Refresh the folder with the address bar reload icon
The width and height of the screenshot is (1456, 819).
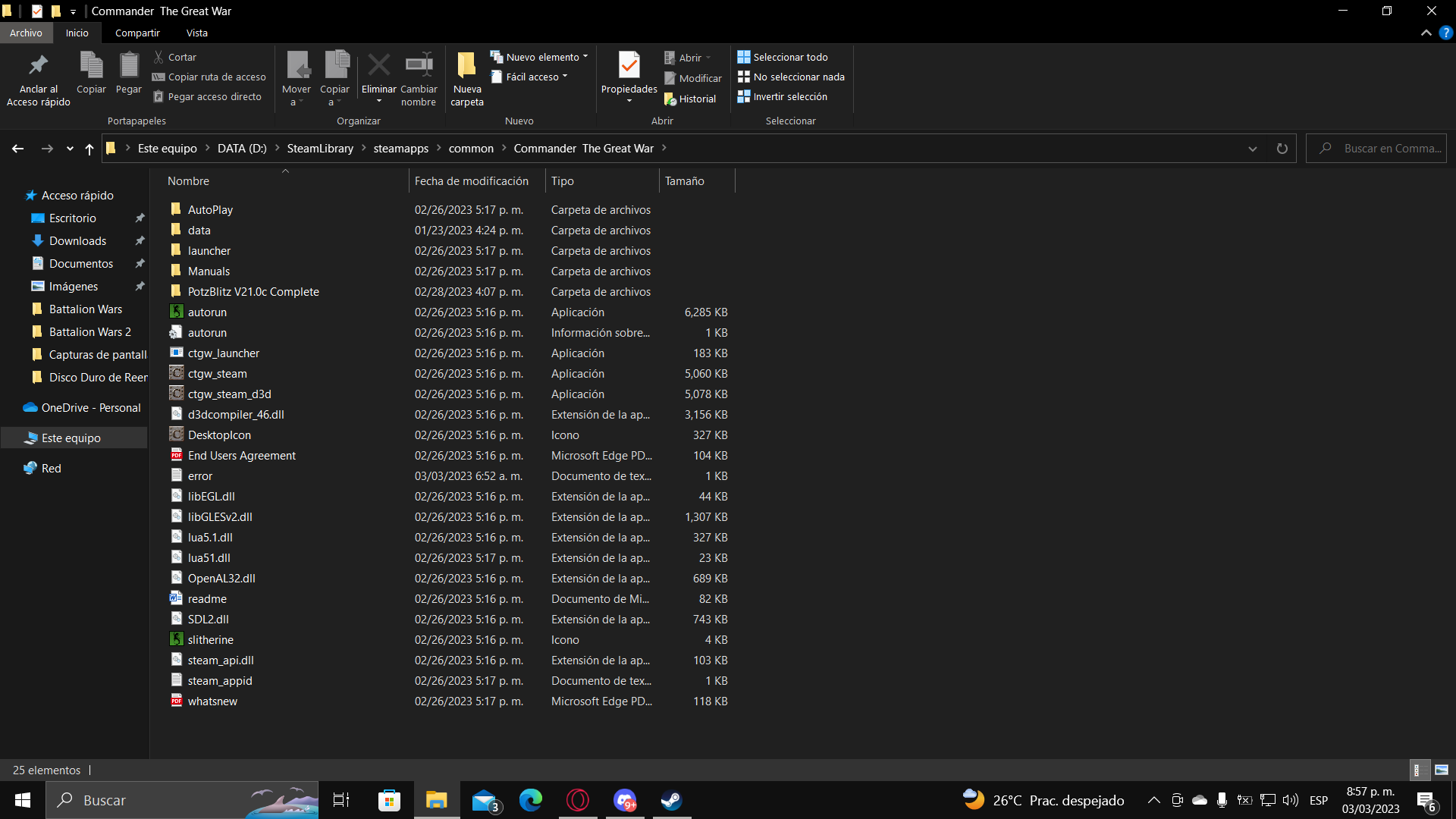point(1282,149)
